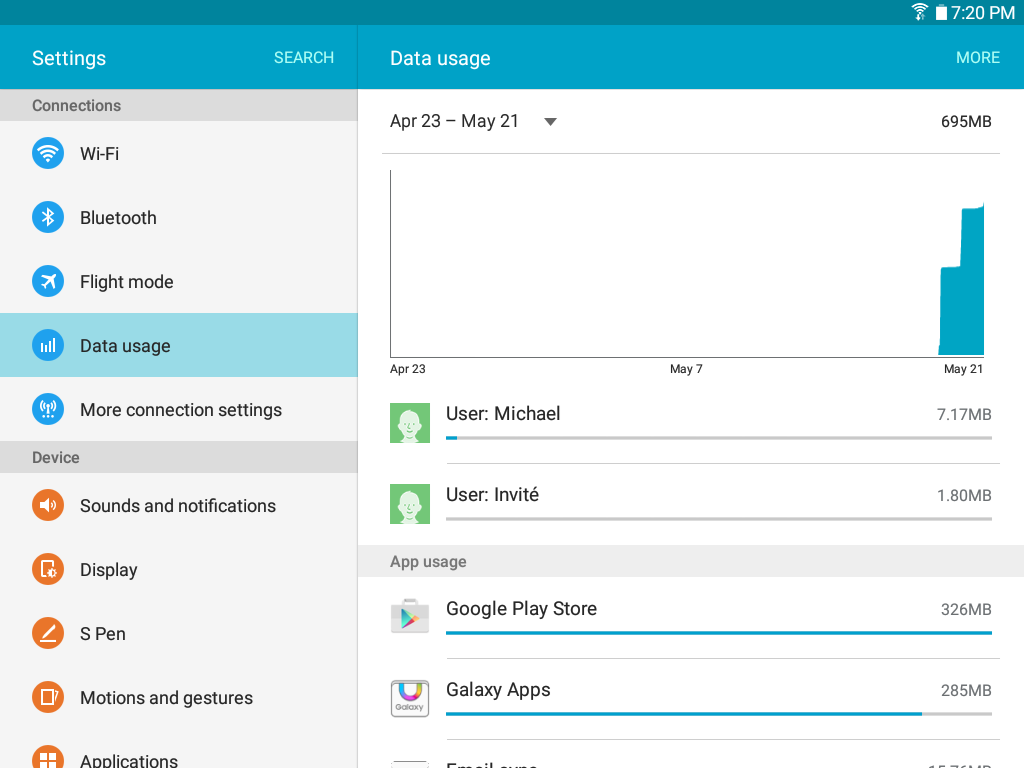Image resolution: width=1024 pixels, height=768 pixels.
Task: Tap the Galaxy Apps app icon
Action: click(409, 698)
